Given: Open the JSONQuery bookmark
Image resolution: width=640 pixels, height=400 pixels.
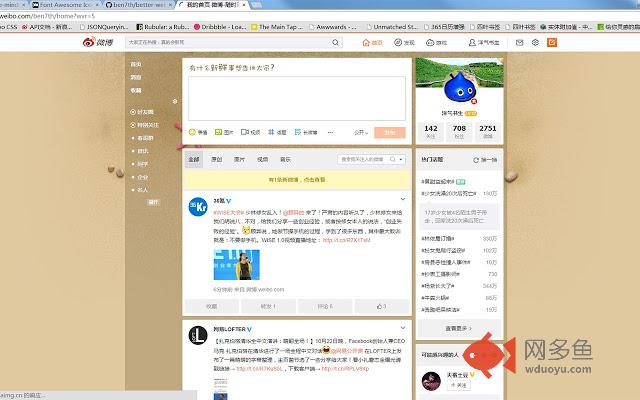Looking at the screenshot, I should click(104, 27).
